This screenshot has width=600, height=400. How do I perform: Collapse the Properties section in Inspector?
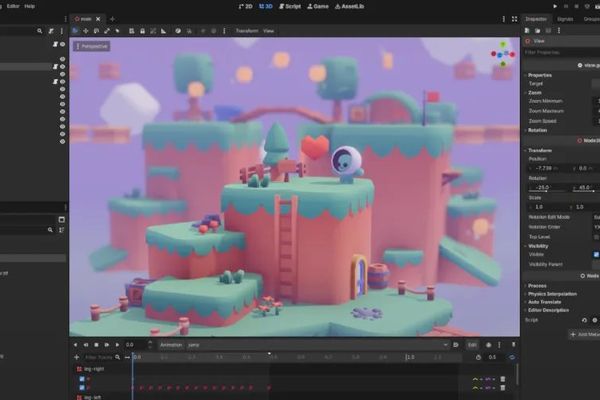click(540, 75)
